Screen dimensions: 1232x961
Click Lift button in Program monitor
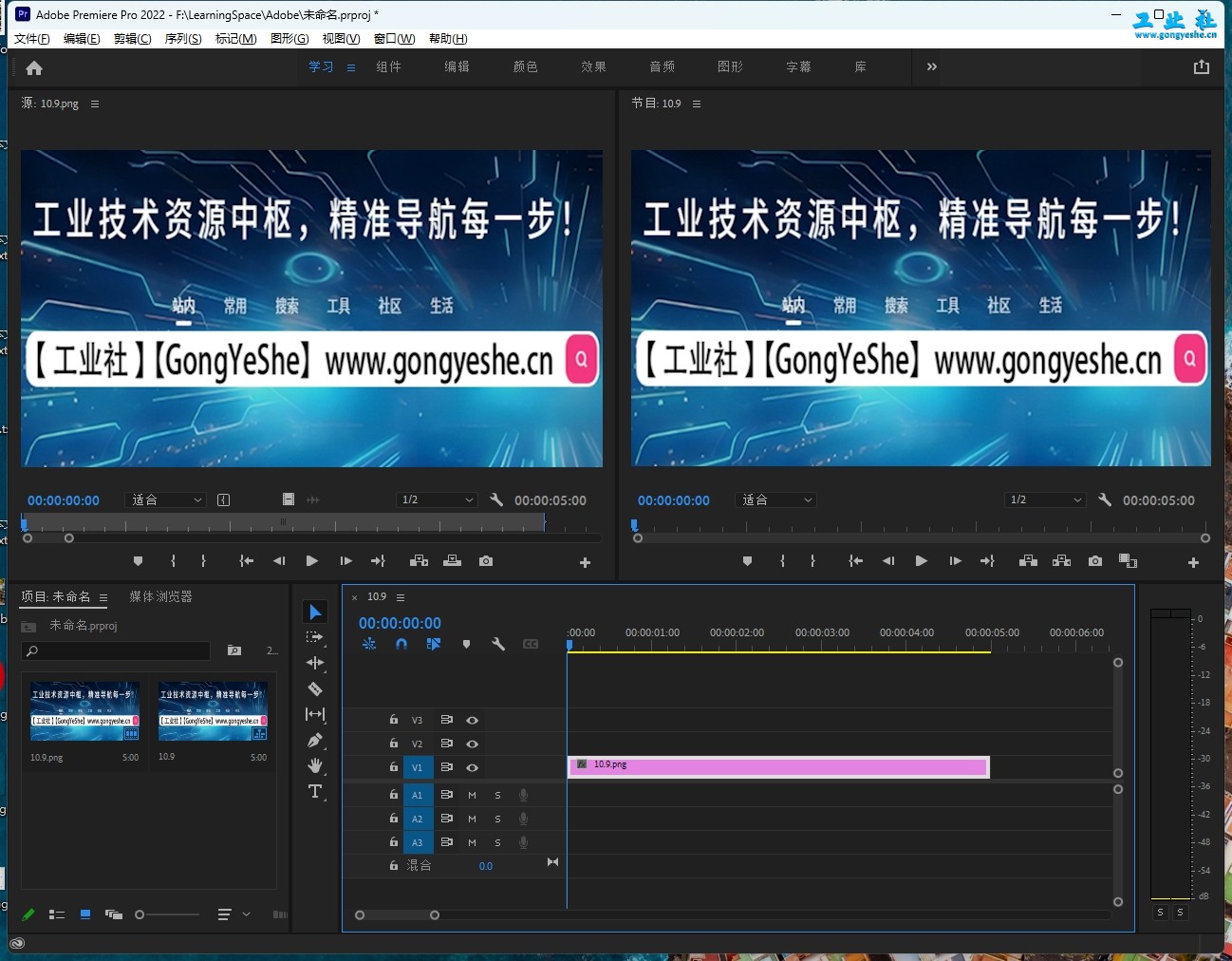point(1028,561)
